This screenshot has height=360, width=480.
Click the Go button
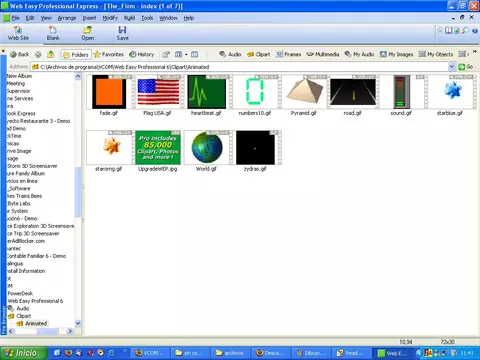466,67
